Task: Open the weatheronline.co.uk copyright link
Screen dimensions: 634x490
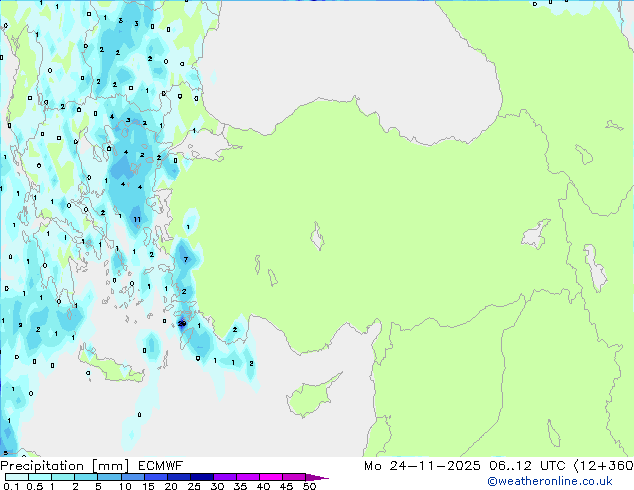Action: pyautogui.click(x=549, y=481)
